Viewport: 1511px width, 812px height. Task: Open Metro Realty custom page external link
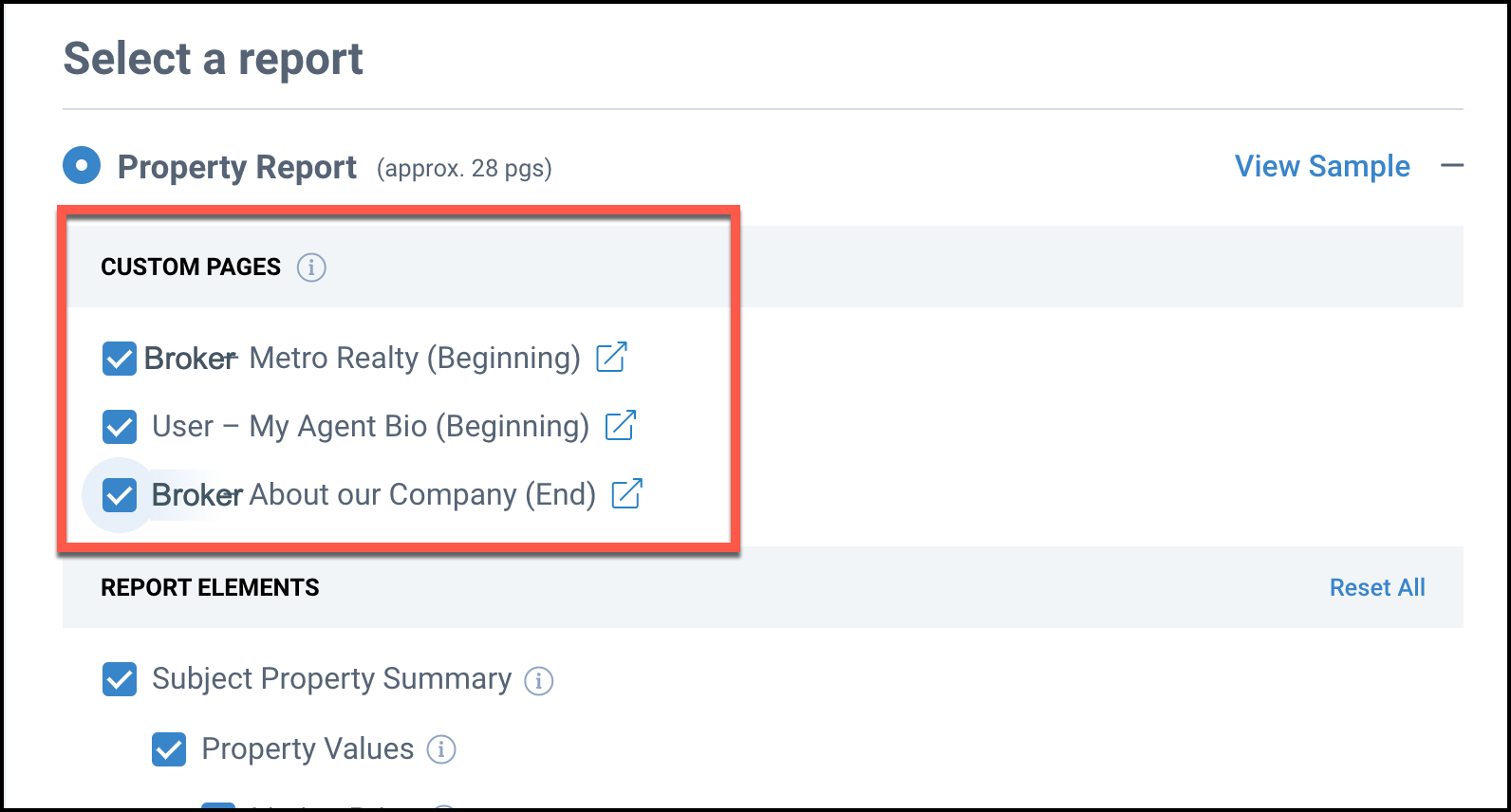point(611,357)
